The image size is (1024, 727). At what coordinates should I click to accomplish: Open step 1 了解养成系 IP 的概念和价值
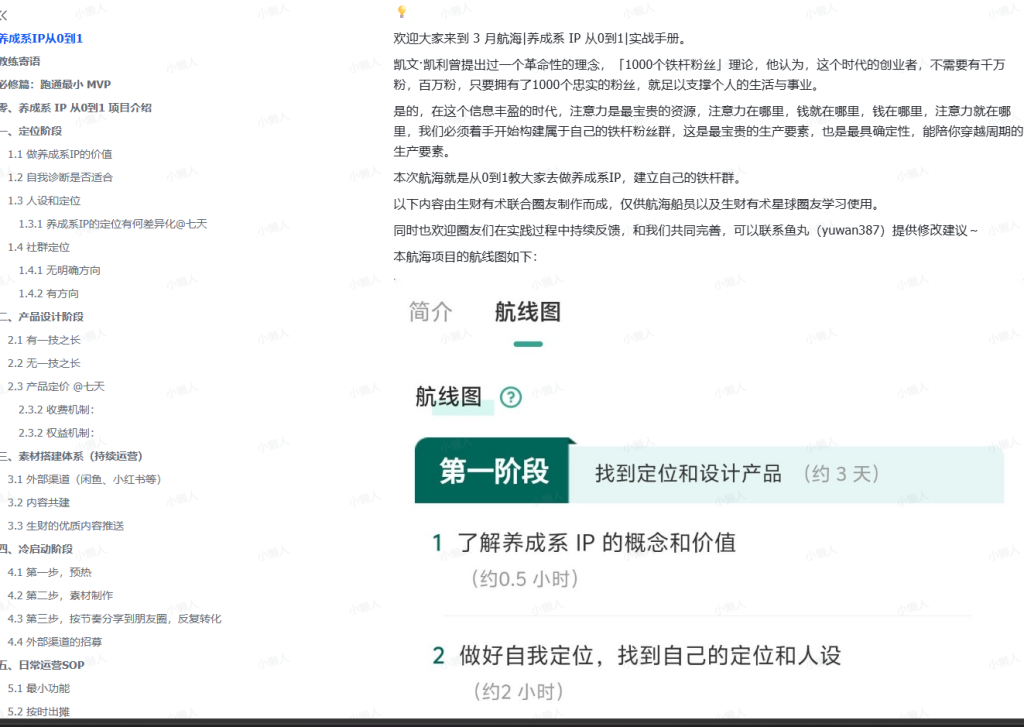584,542
